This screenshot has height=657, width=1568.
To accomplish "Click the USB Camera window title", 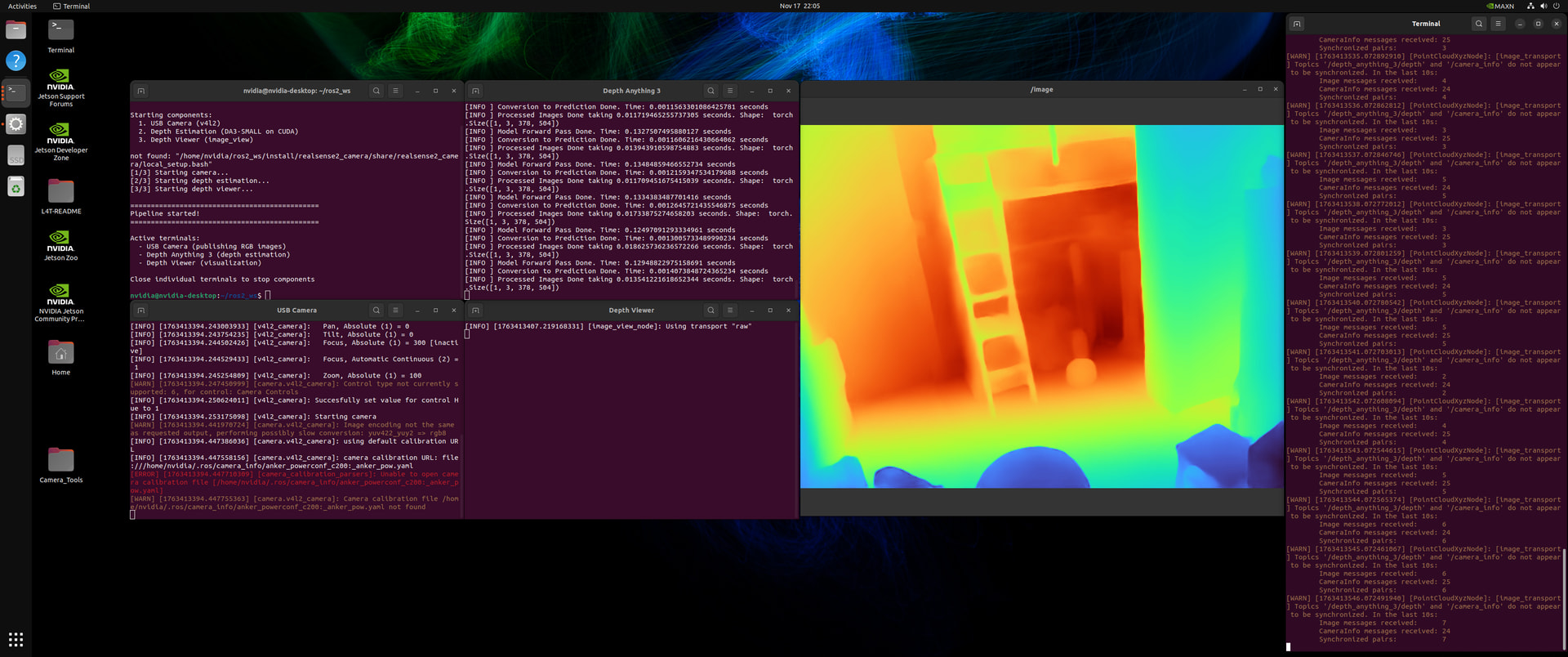I will click(x=296, y=311).
